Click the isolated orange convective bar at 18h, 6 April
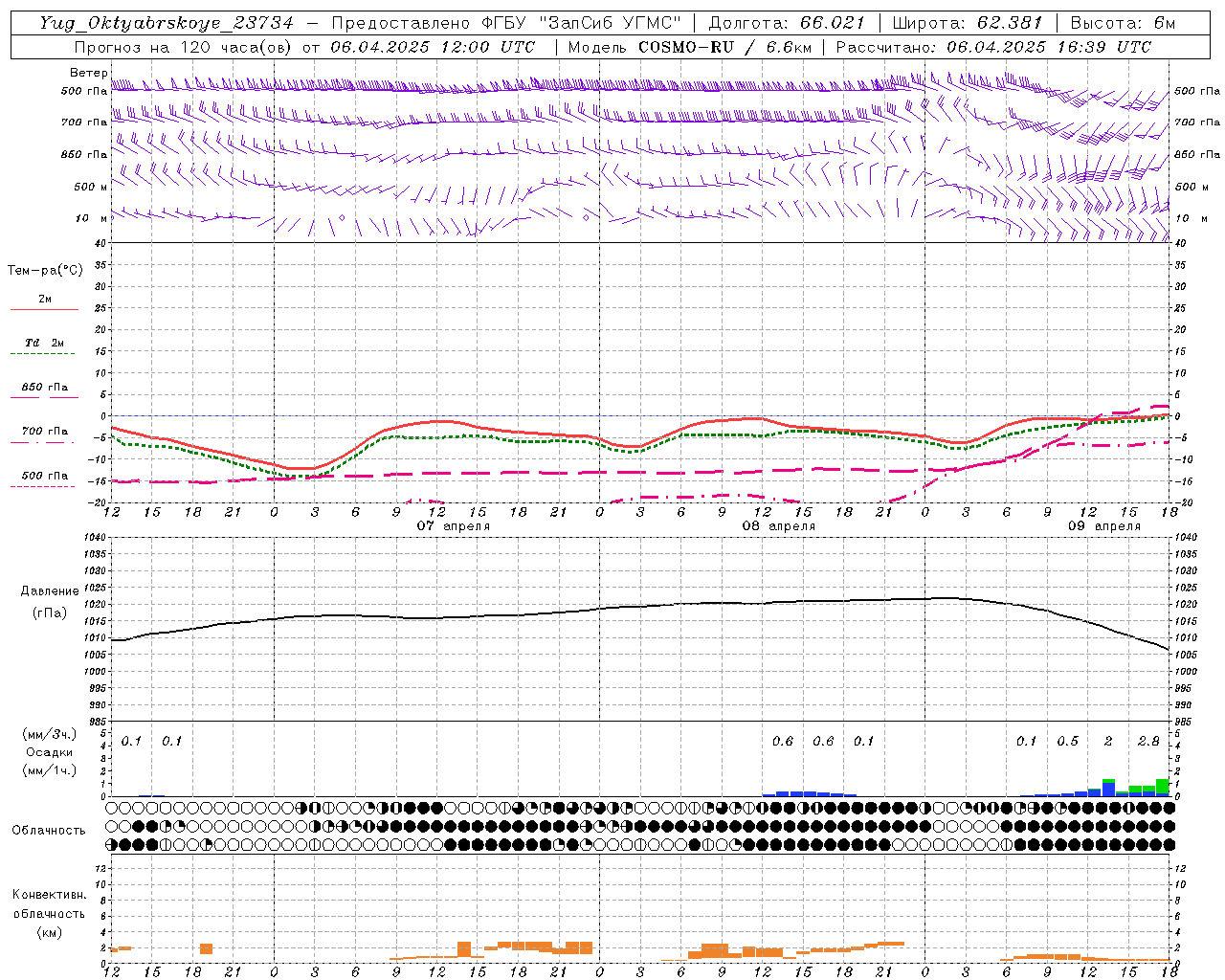This screenshot has width=1225, height=980. 206,948
